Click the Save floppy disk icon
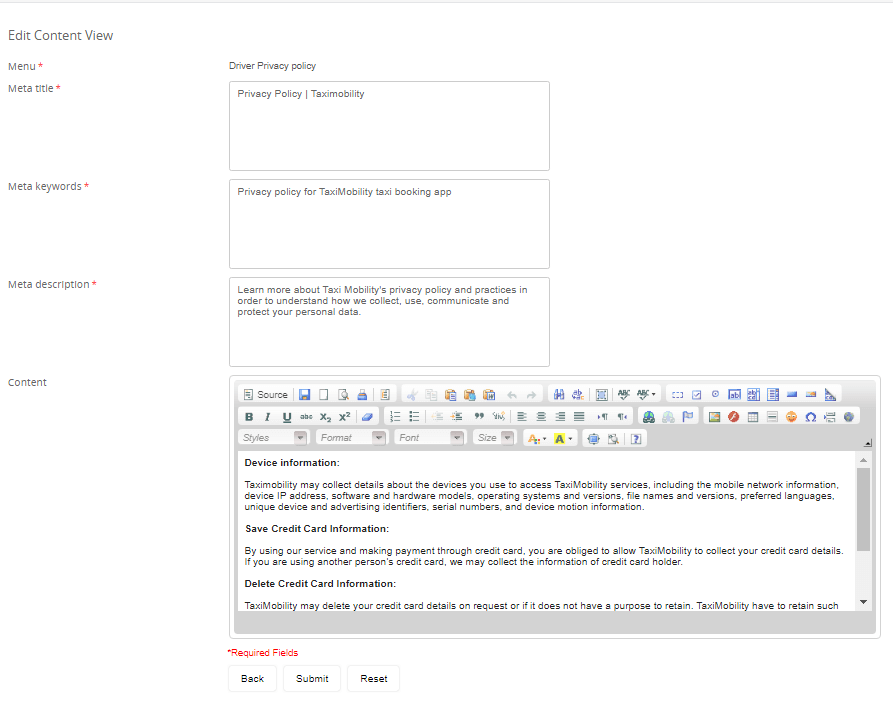Screen dimensions: 893x706 (x=305, y=395)
